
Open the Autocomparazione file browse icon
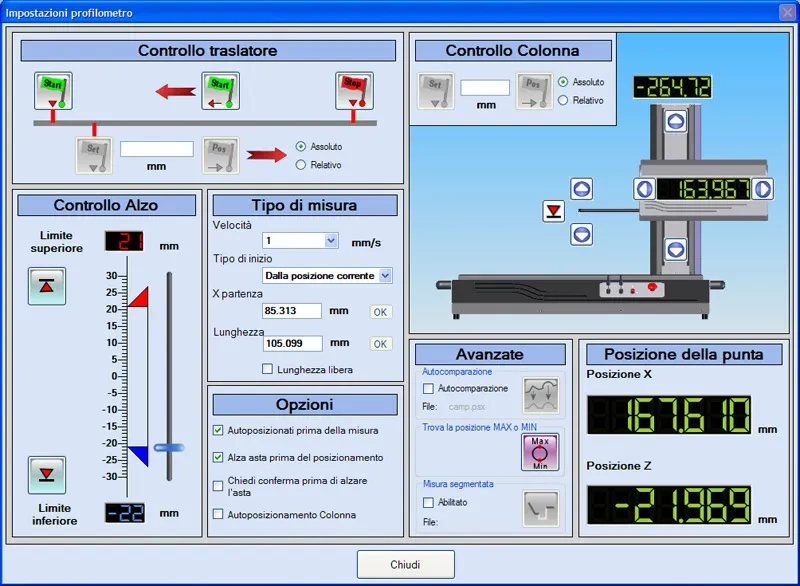541,395
